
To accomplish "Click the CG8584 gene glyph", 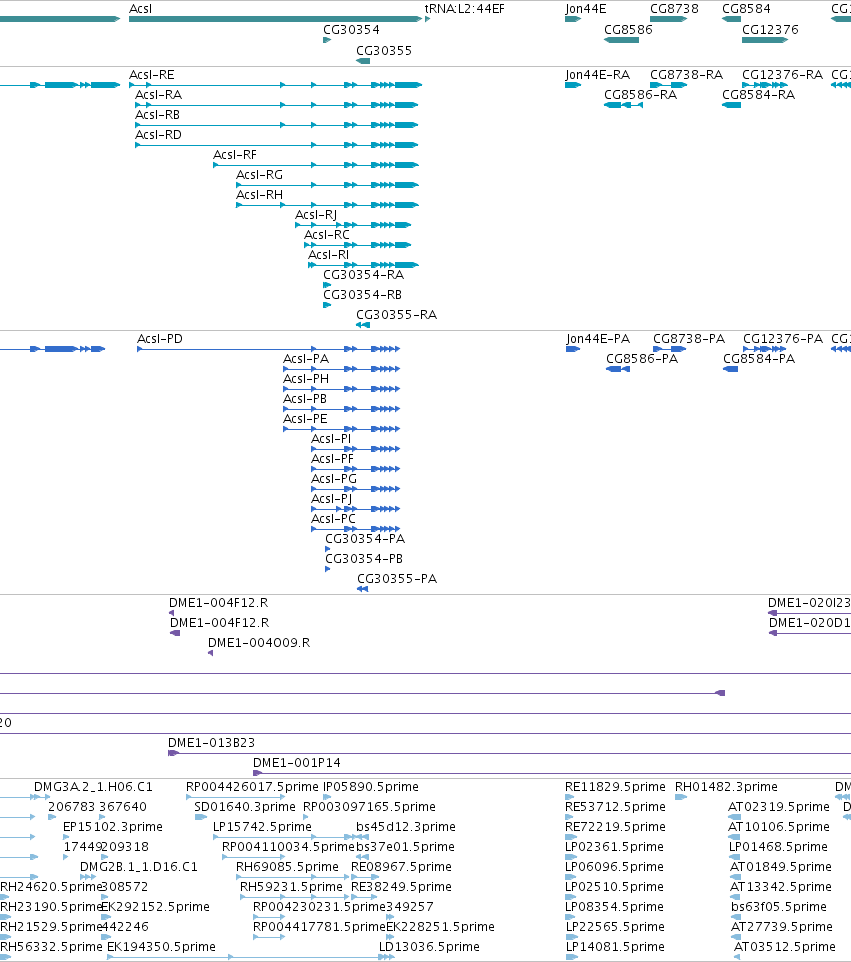I will [731, 19].
